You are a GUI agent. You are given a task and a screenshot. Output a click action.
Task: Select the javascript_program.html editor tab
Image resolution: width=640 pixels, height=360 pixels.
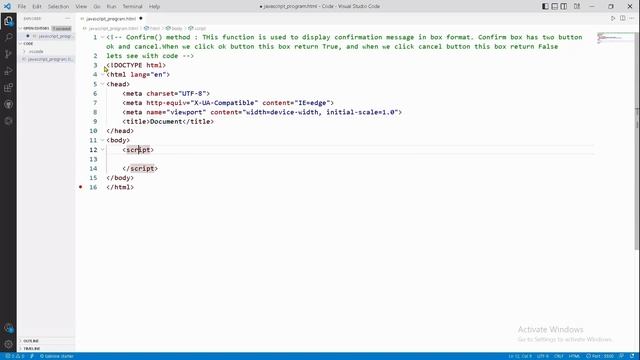111,19
